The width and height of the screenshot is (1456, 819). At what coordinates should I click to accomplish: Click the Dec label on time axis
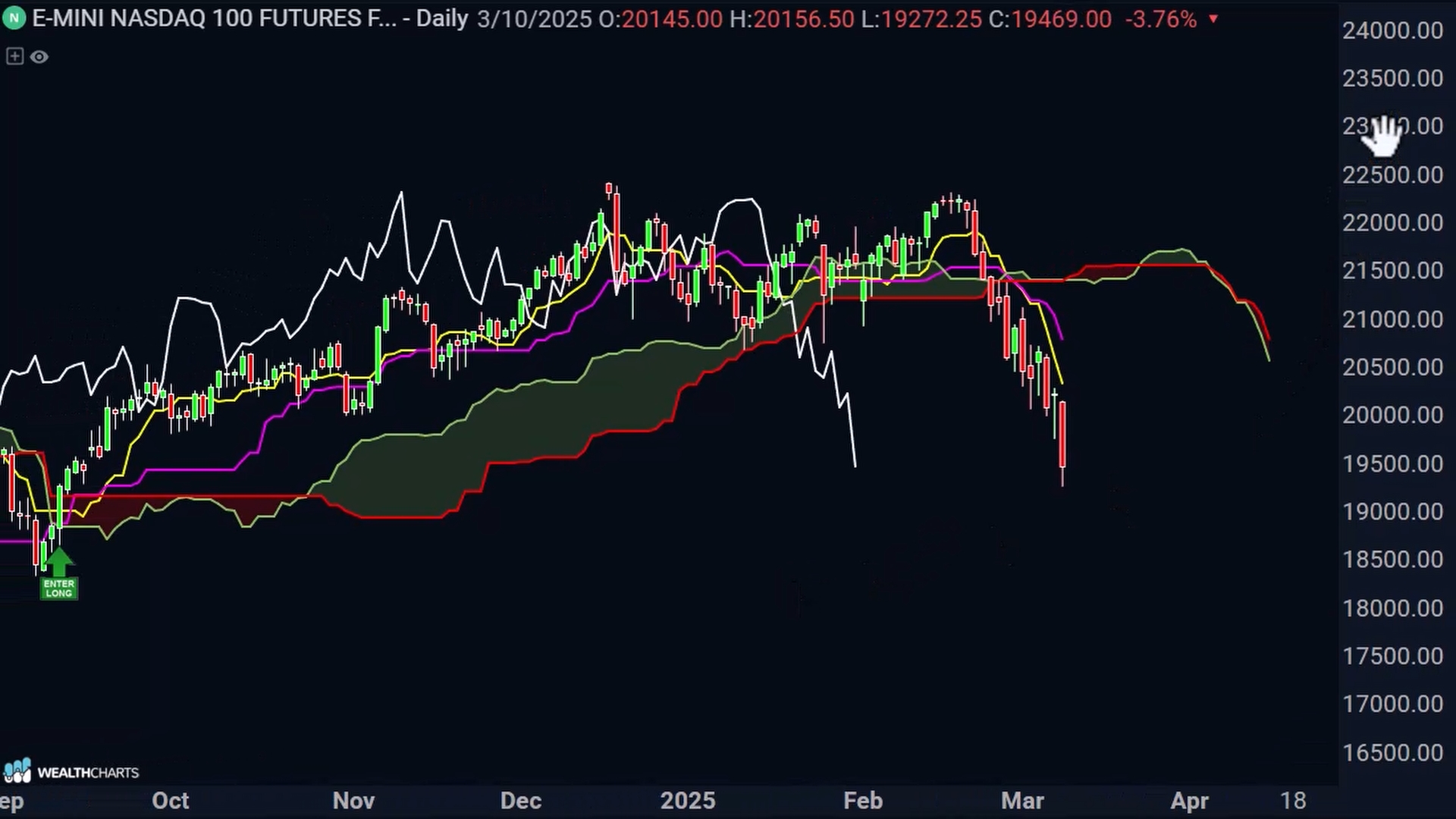click(x=521, y=801)
